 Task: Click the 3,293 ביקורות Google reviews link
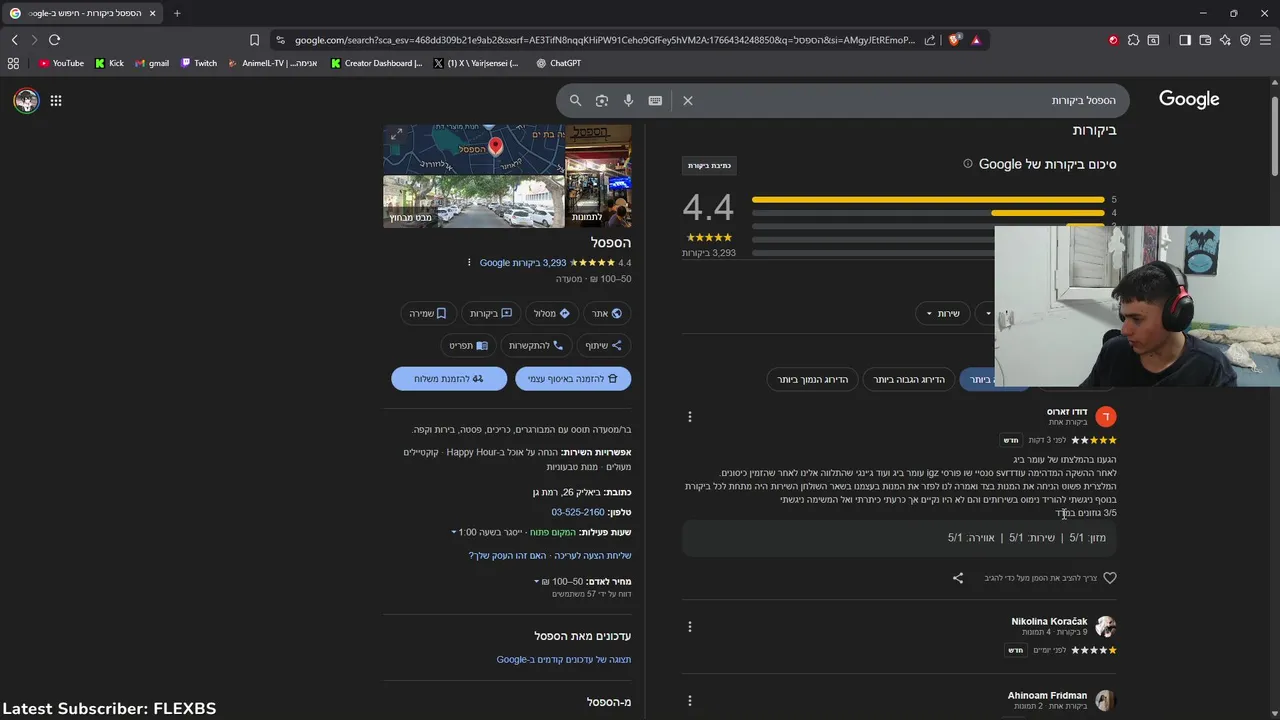(x=523, y=263)
